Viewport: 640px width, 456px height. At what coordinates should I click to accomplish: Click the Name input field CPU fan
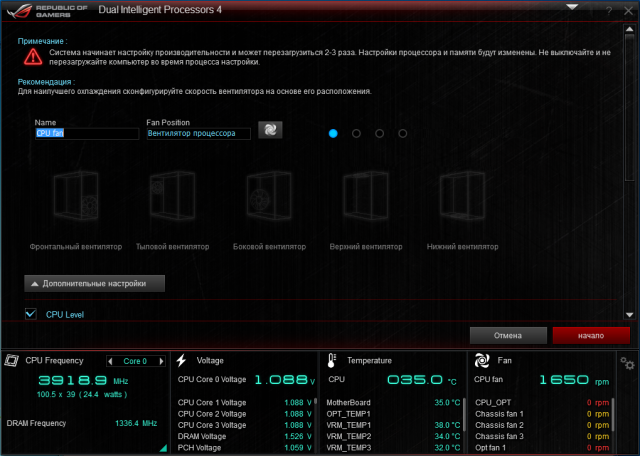(87, 133)
